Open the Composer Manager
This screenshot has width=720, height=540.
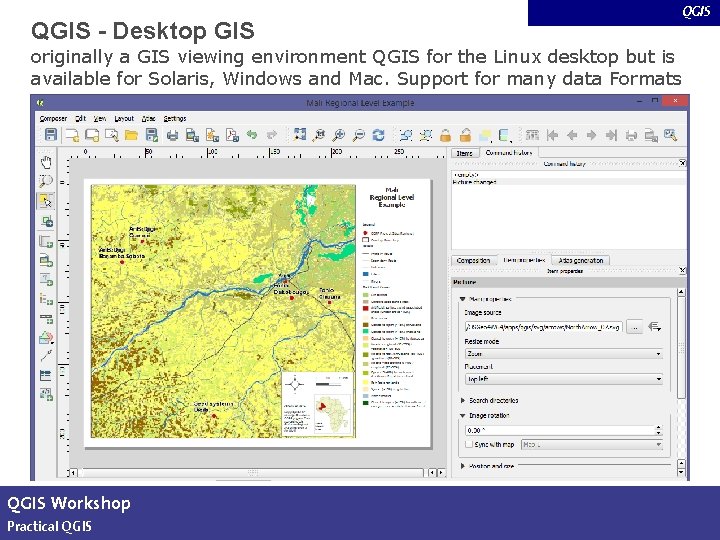click(112, 135)
